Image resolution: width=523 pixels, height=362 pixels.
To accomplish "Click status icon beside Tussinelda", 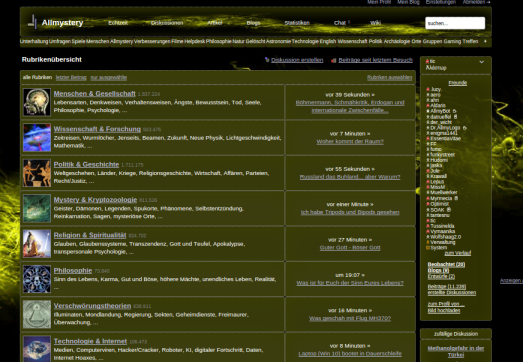I will (428, 226).
